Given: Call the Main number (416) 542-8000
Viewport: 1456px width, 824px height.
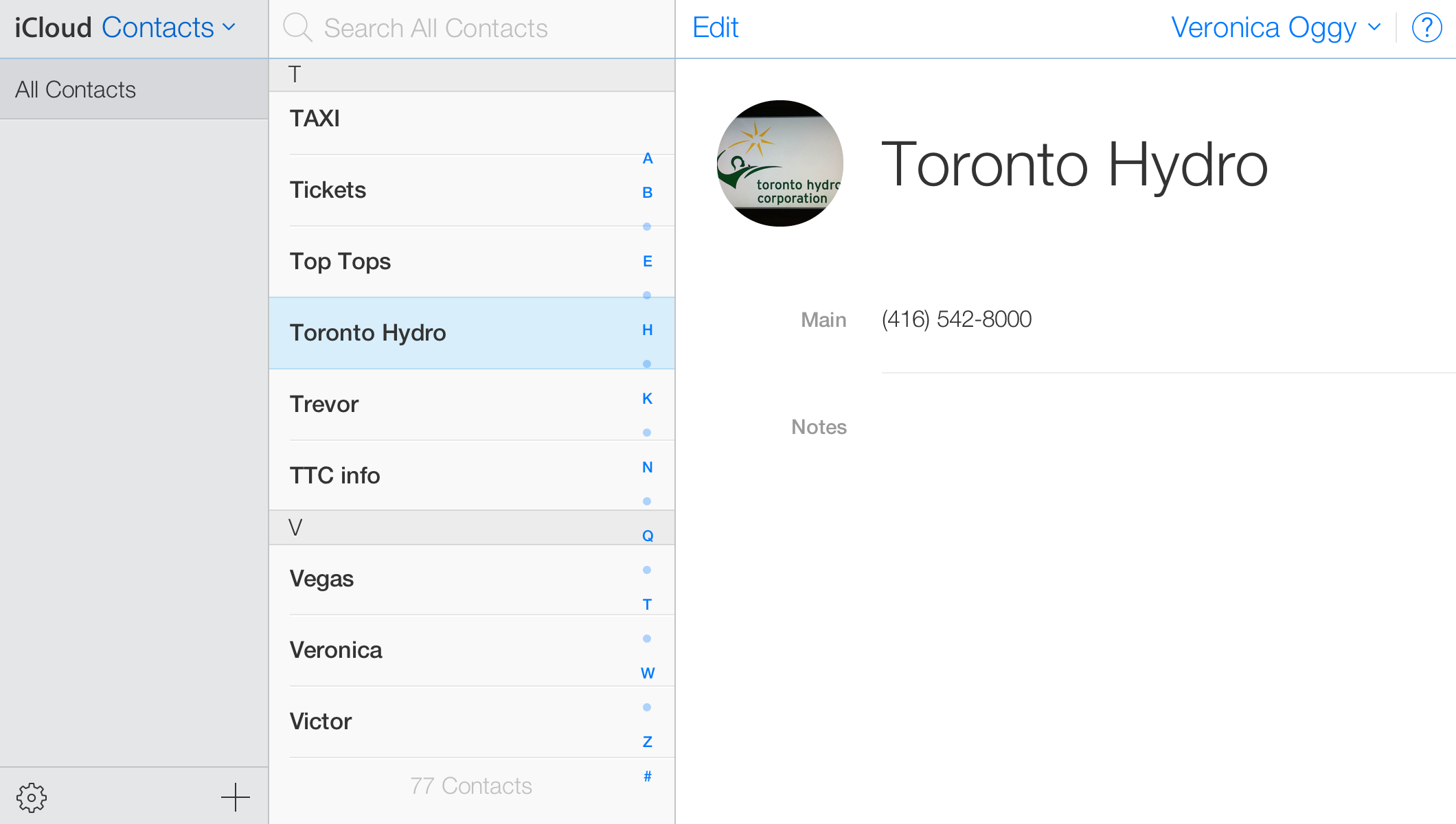Looking at the screenshot, I should pyautogui.click(x=957, y=319).
